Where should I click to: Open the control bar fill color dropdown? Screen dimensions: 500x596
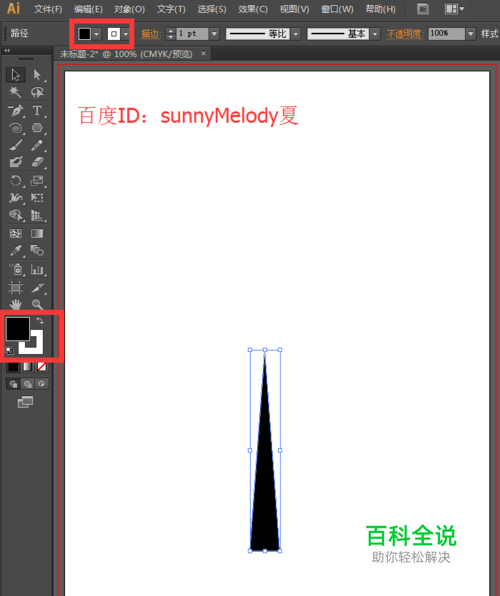click(x=97, y=34)
